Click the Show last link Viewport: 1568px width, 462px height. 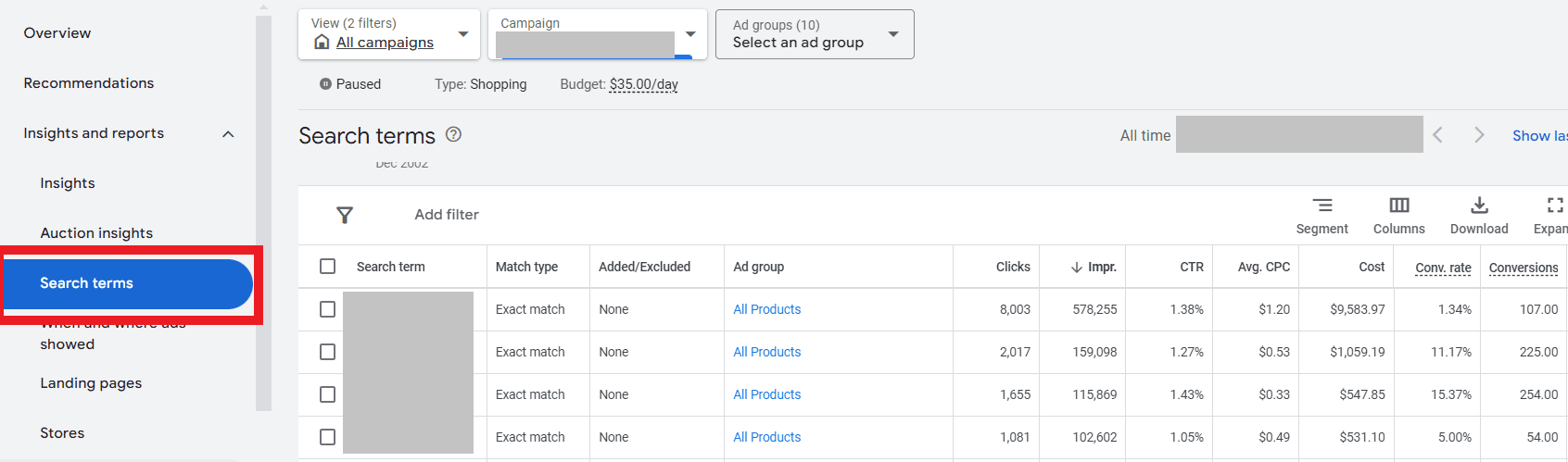click(x=1539, y=135)
